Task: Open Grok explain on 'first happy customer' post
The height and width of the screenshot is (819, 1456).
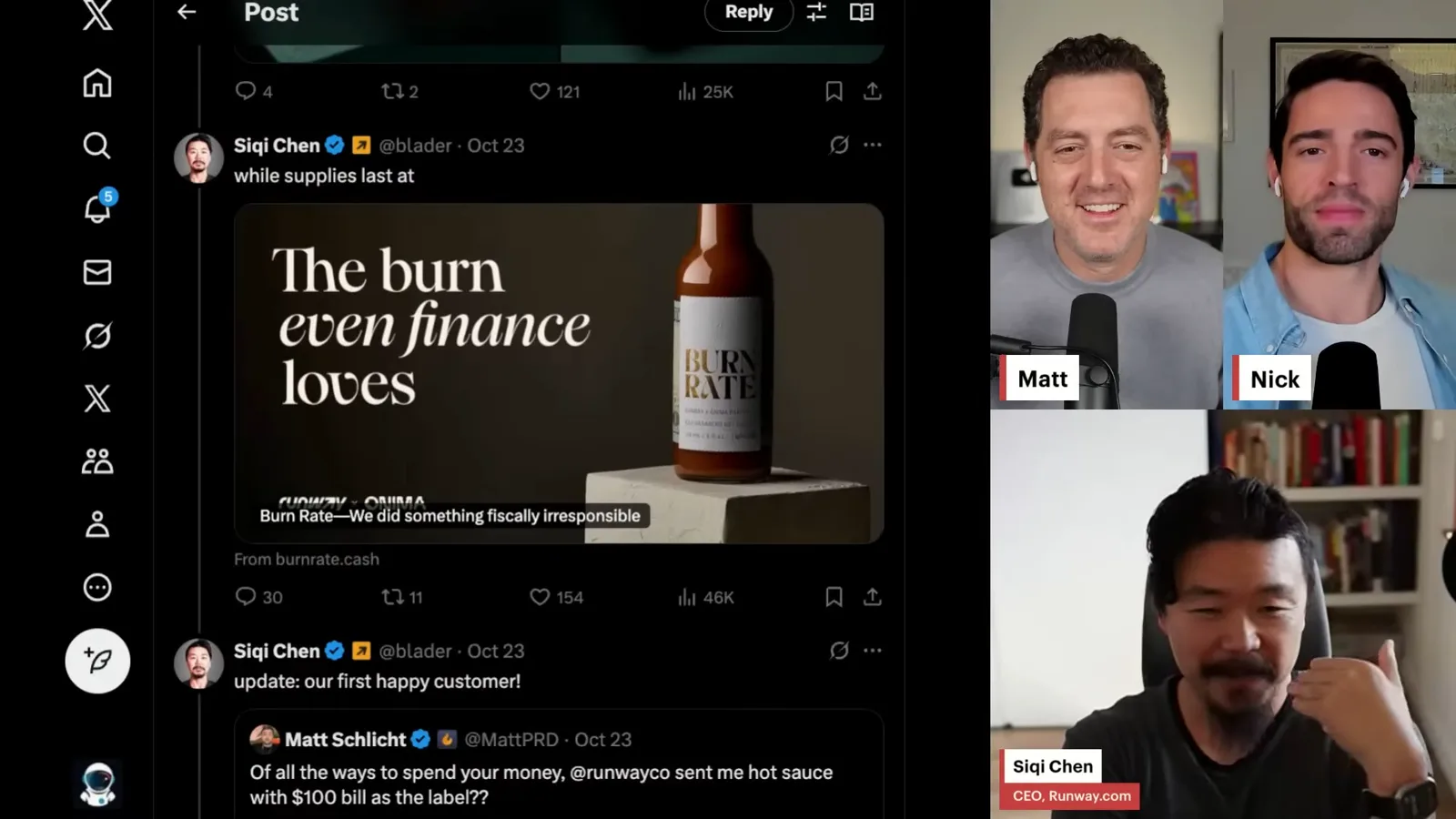Action: 839,651
